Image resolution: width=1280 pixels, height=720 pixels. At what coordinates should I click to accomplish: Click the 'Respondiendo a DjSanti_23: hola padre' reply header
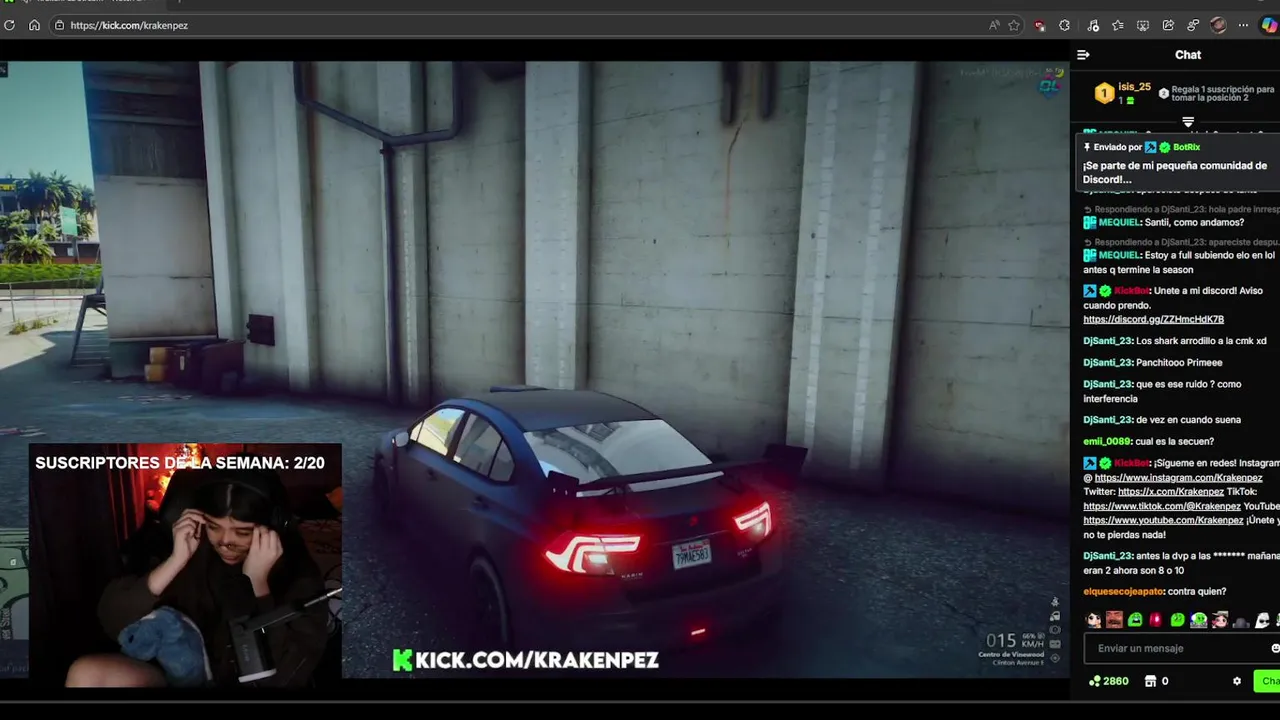(1182, 210)
